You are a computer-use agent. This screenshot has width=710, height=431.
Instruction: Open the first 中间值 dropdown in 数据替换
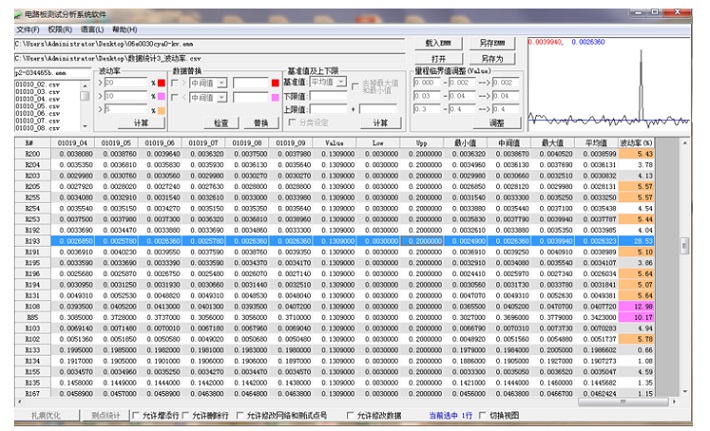click(221, 83)
